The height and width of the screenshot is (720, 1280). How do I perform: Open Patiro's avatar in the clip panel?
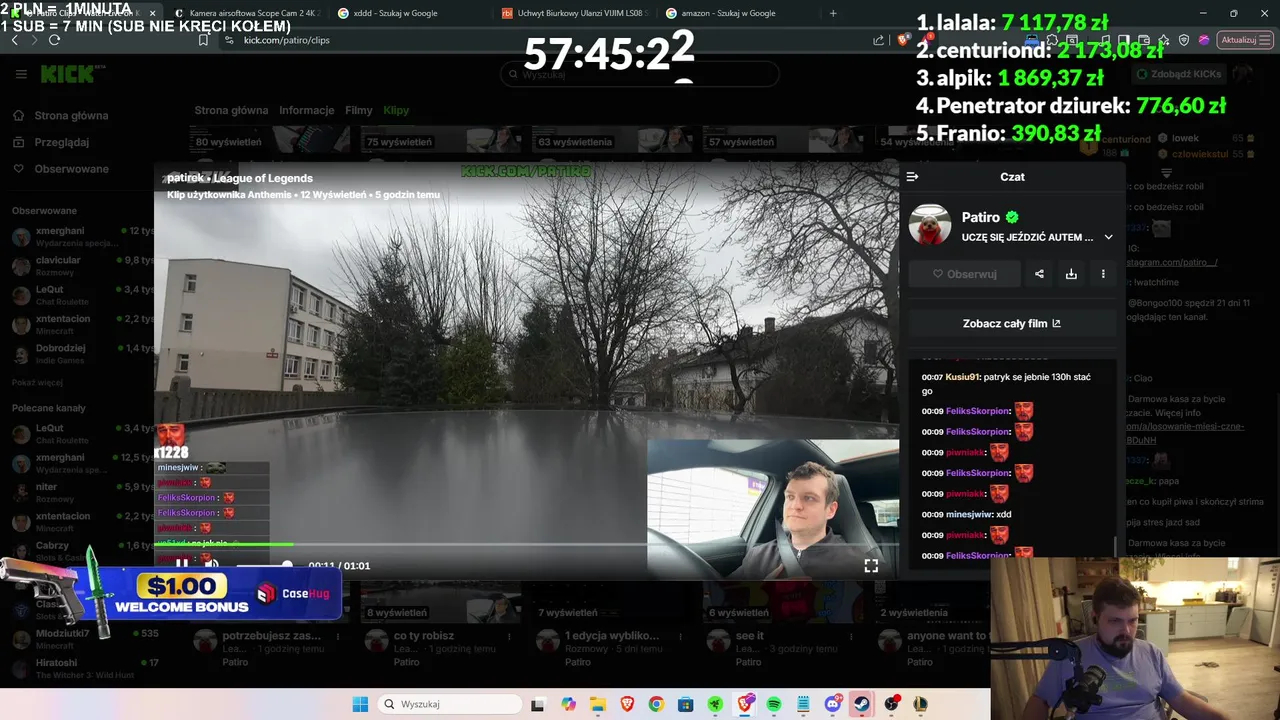click(930, 225)
